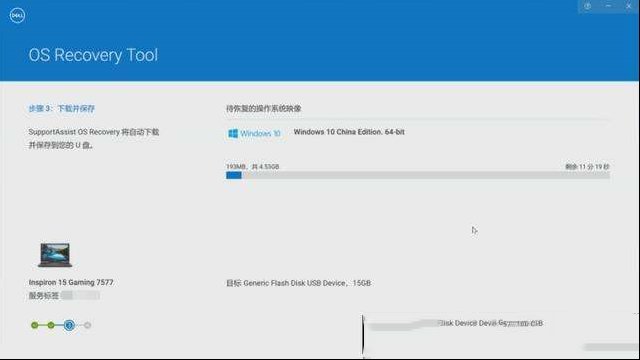Viewport: 640px width, 360px height.
Task: Click the OS Recovery Tool title
Action: tap(93, 55)
